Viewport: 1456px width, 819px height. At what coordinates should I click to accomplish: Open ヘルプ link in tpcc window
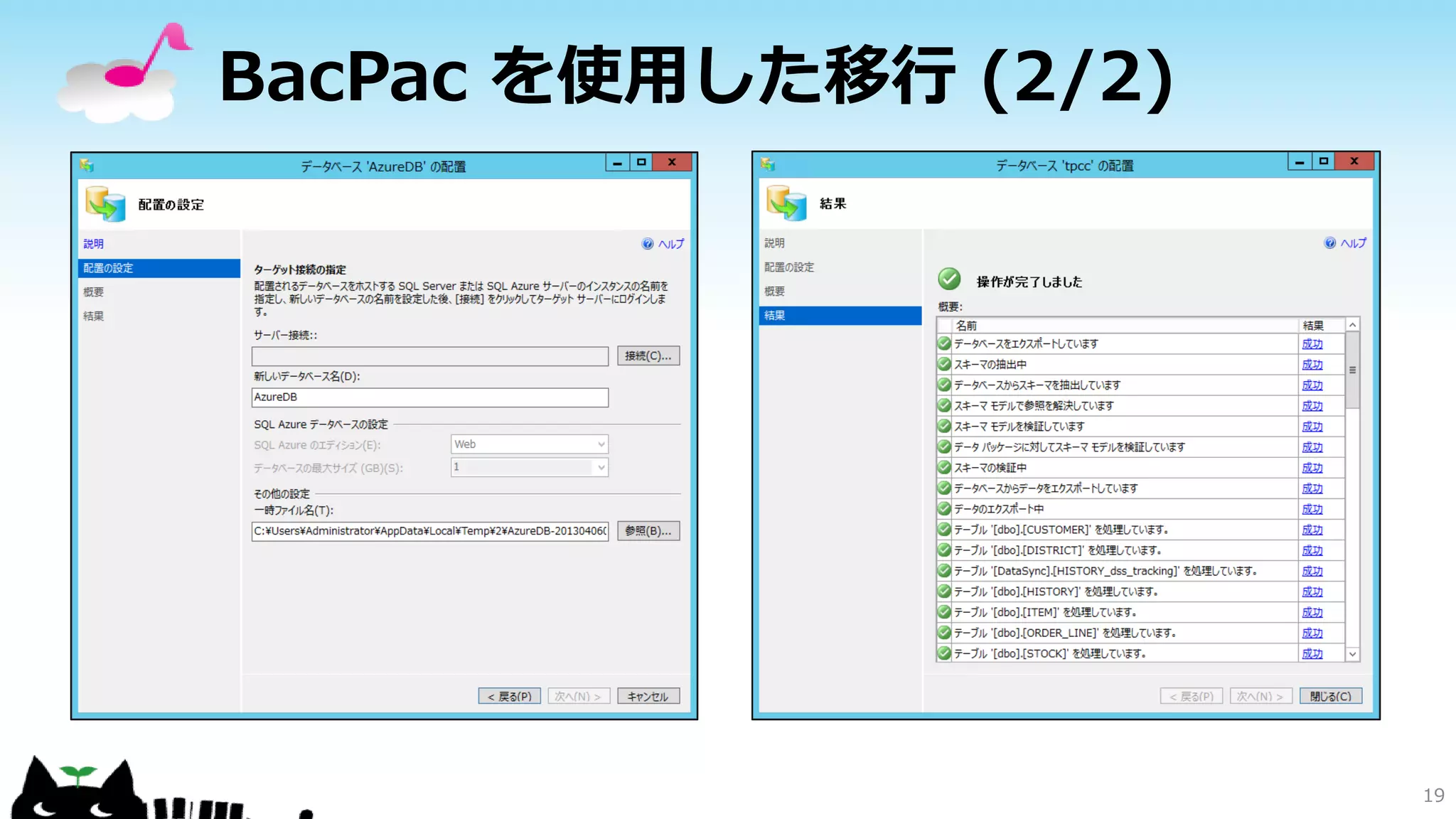(x=1353, y=243)
